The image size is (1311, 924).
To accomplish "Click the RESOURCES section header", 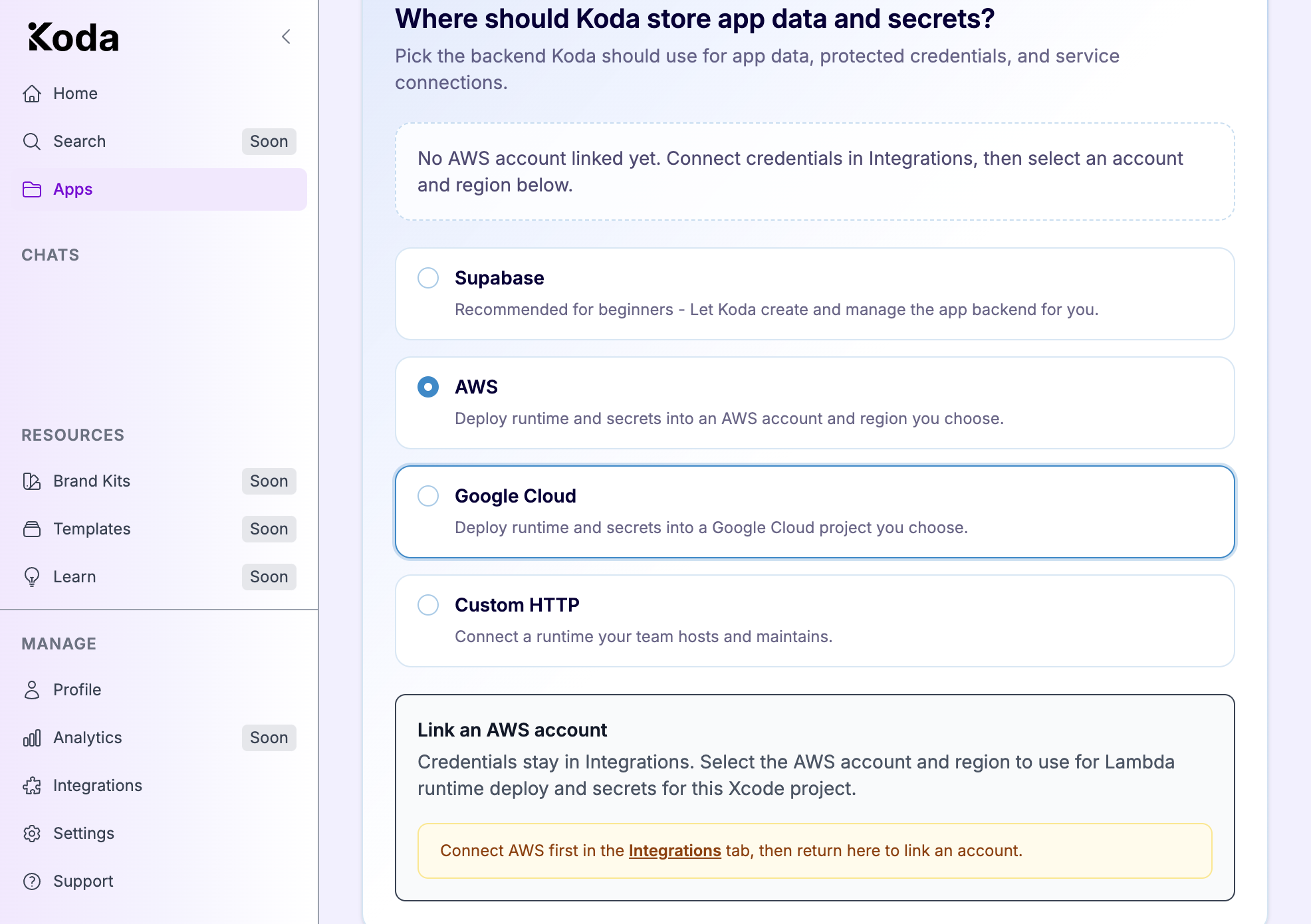I will click(73, 435).
